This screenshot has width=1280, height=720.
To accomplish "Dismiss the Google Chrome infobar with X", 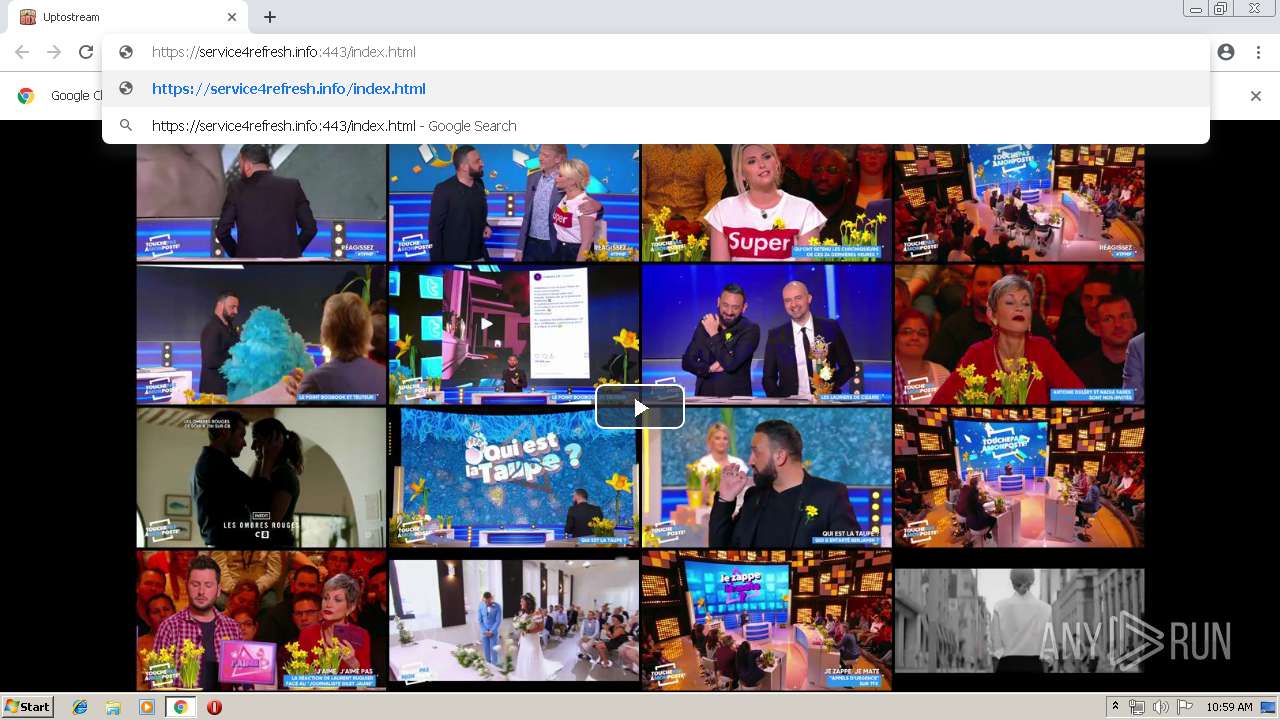I will click(x=1256, y=96).
